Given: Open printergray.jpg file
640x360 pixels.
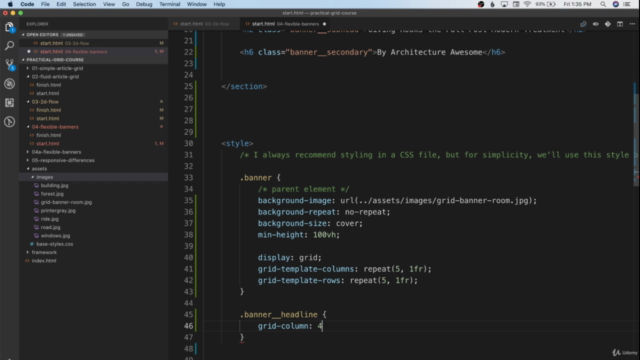Looking at the screenshot, I should click(x=94, y=211).
